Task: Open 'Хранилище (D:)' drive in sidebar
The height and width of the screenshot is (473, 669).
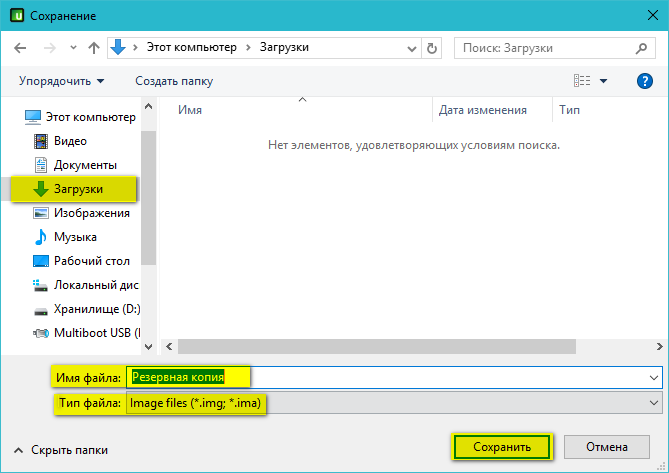Action: click(x=87, y=309)
